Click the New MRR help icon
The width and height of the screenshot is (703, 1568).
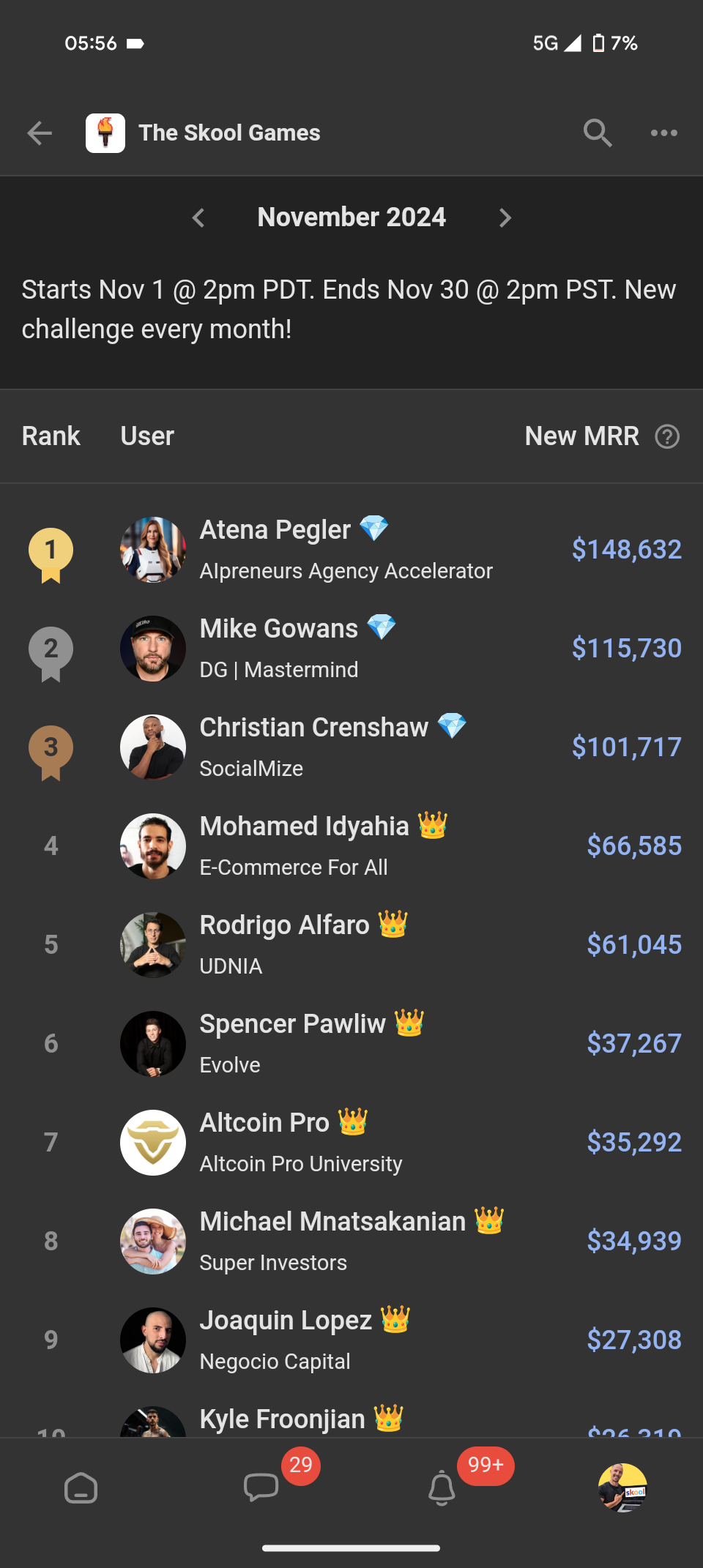[x=668, y=436]
